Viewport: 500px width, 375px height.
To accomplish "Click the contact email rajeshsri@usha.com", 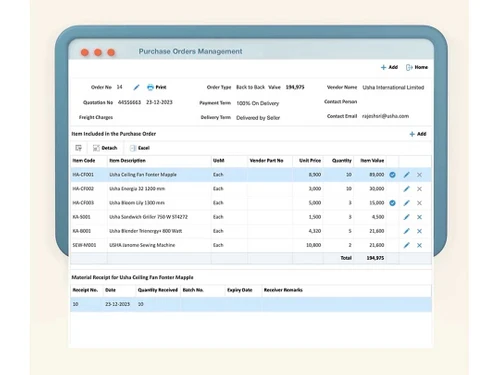I will pos(385,116).
